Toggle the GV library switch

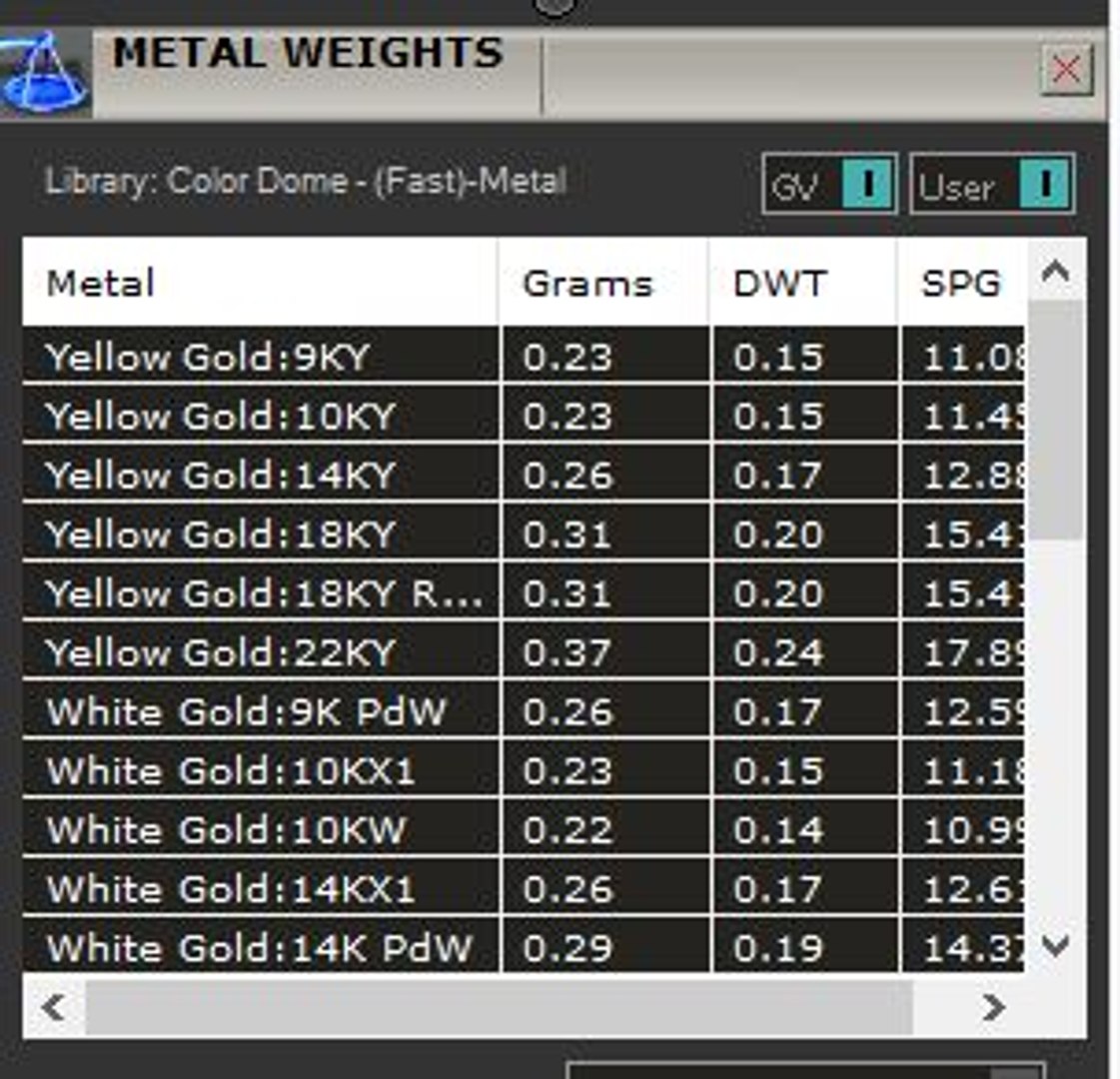830,184
